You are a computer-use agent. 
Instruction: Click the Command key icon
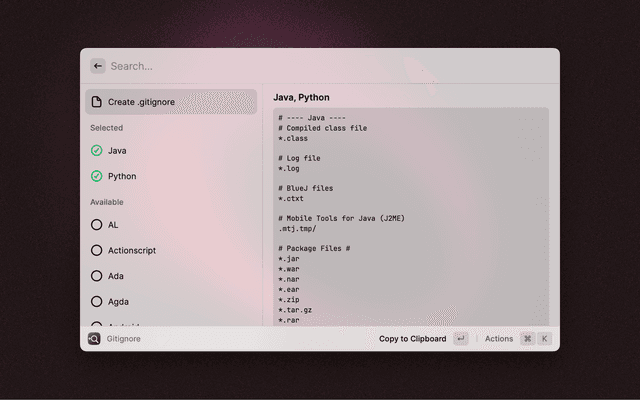point(527,339)
